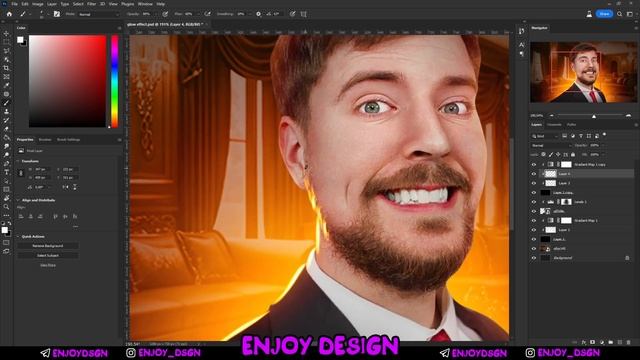This screenshot has height=360, width=640.
Task: Select the History Brush tool
Action: 6,120
